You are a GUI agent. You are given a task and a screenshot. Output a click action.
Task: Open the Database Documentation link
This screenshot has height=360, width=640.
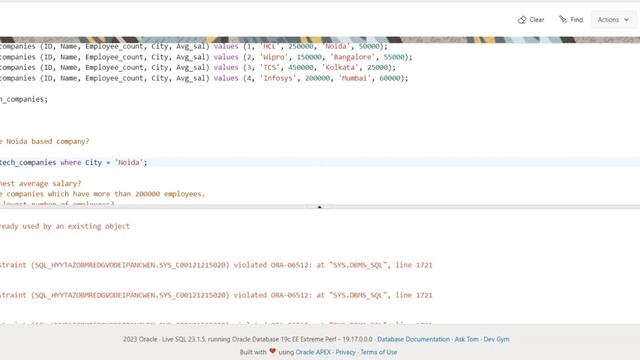[413, 339]
